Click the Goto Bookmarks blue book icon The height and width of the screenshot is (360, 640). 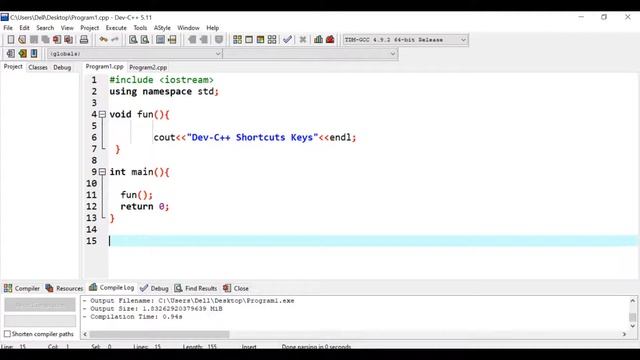pos(34,53)
